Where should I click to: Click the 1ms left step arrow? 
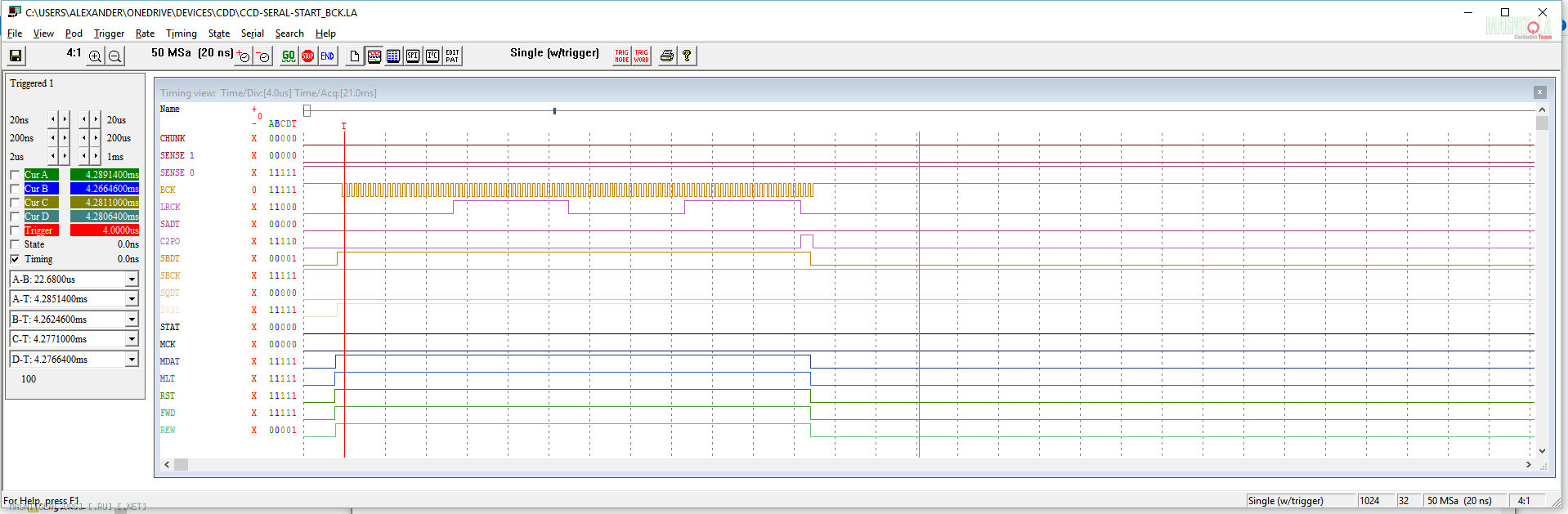84,156
